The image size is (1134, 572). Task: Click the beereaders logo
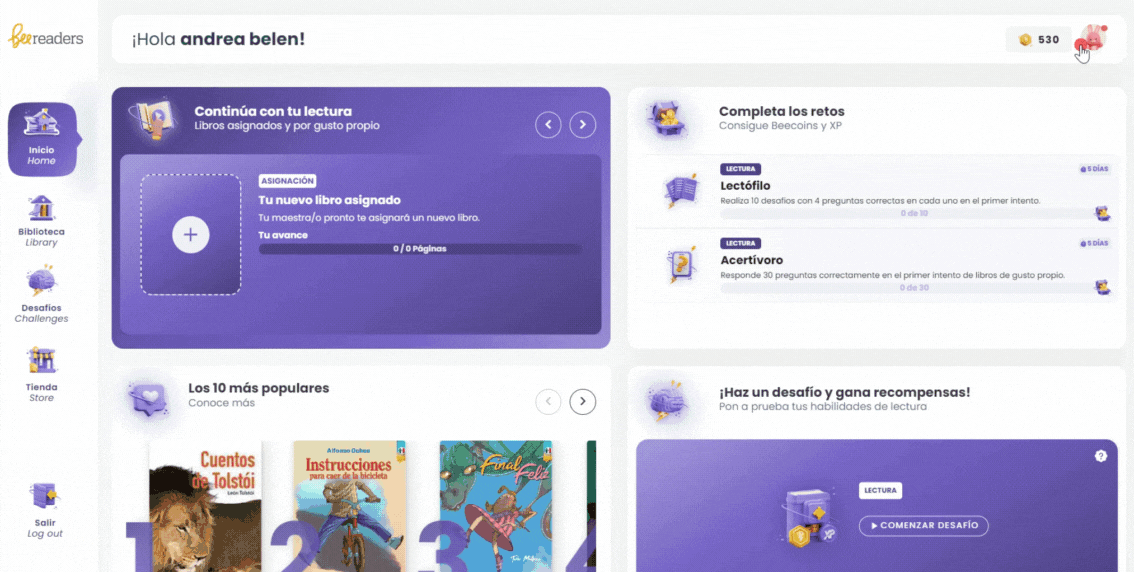pyautogui.click(x=46, y=36)
